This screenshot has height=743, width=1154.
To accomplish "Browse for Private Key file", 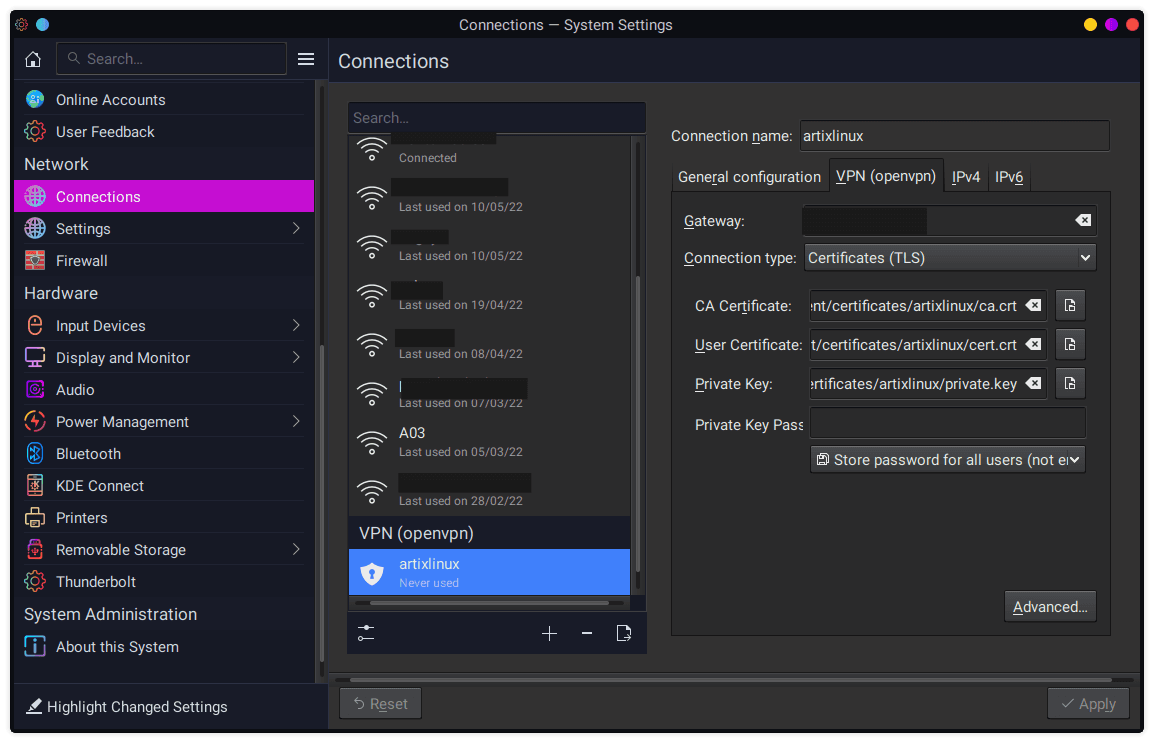I will (1070, 383).
